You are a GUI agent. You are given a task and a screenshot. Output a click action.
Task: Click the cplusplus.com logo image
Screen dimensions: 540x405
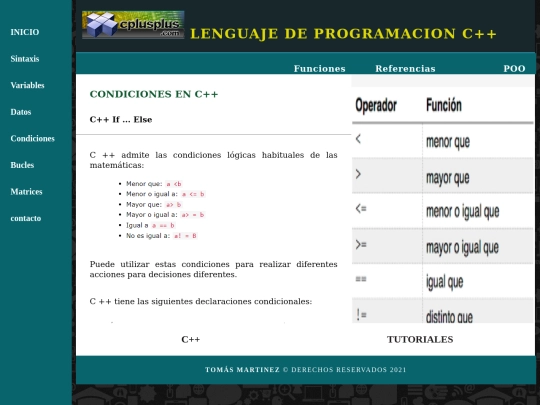(133, 25)
